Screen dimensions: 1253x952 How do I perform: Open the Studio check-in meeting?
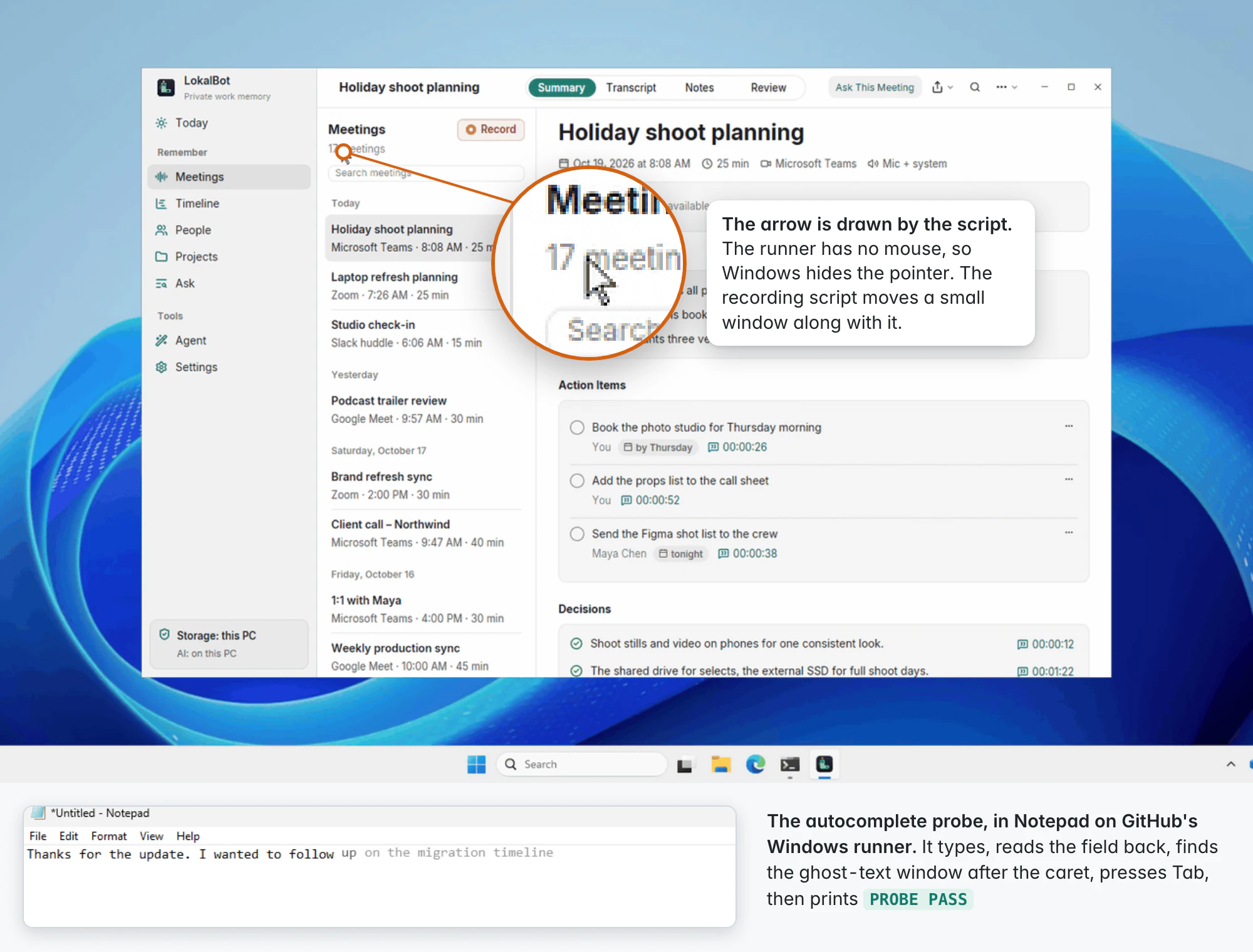tap(424, 333)
